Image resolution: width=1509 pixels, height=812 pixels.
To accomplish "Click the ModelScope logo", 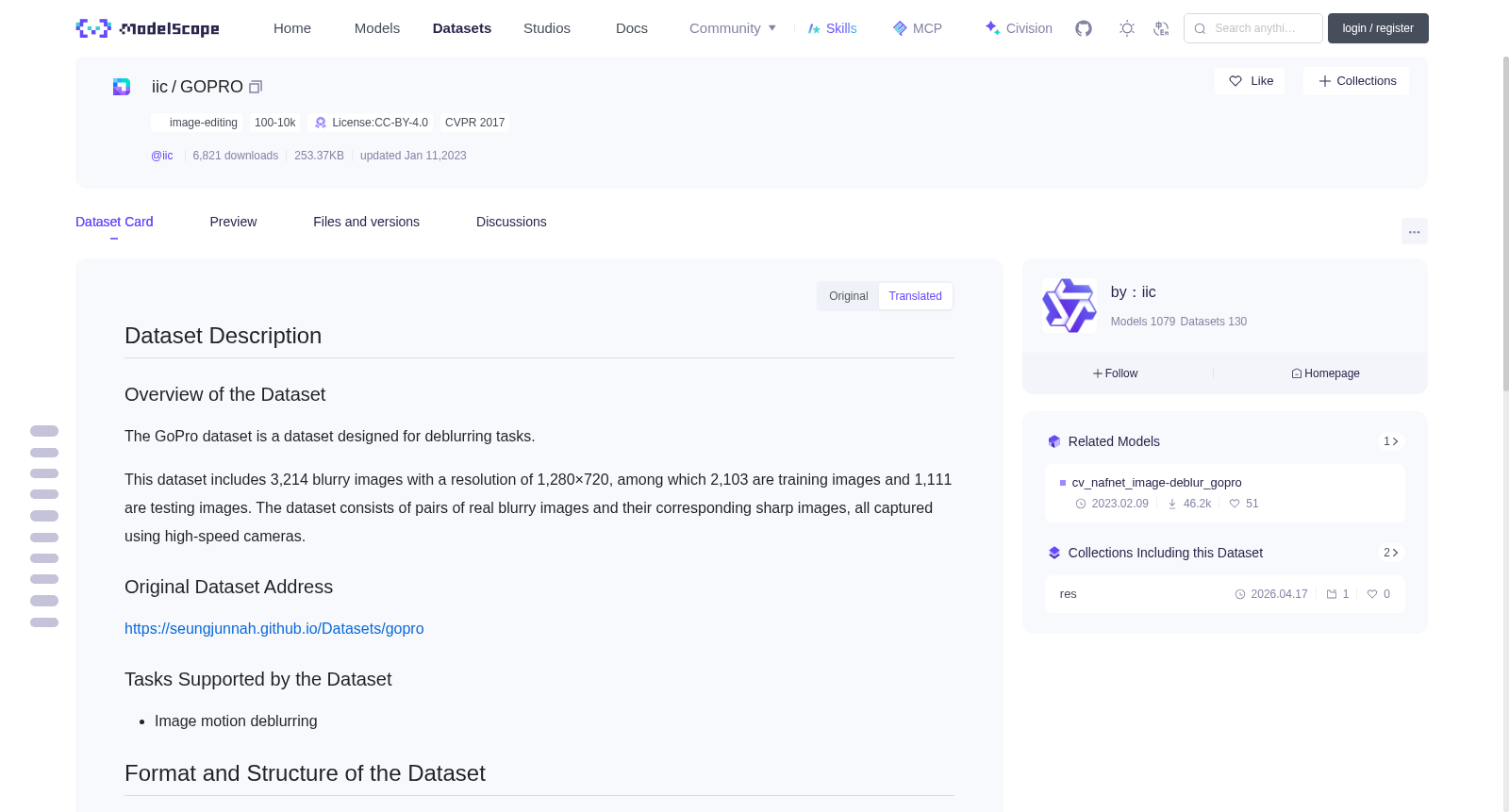I will (x=147, y=28).
